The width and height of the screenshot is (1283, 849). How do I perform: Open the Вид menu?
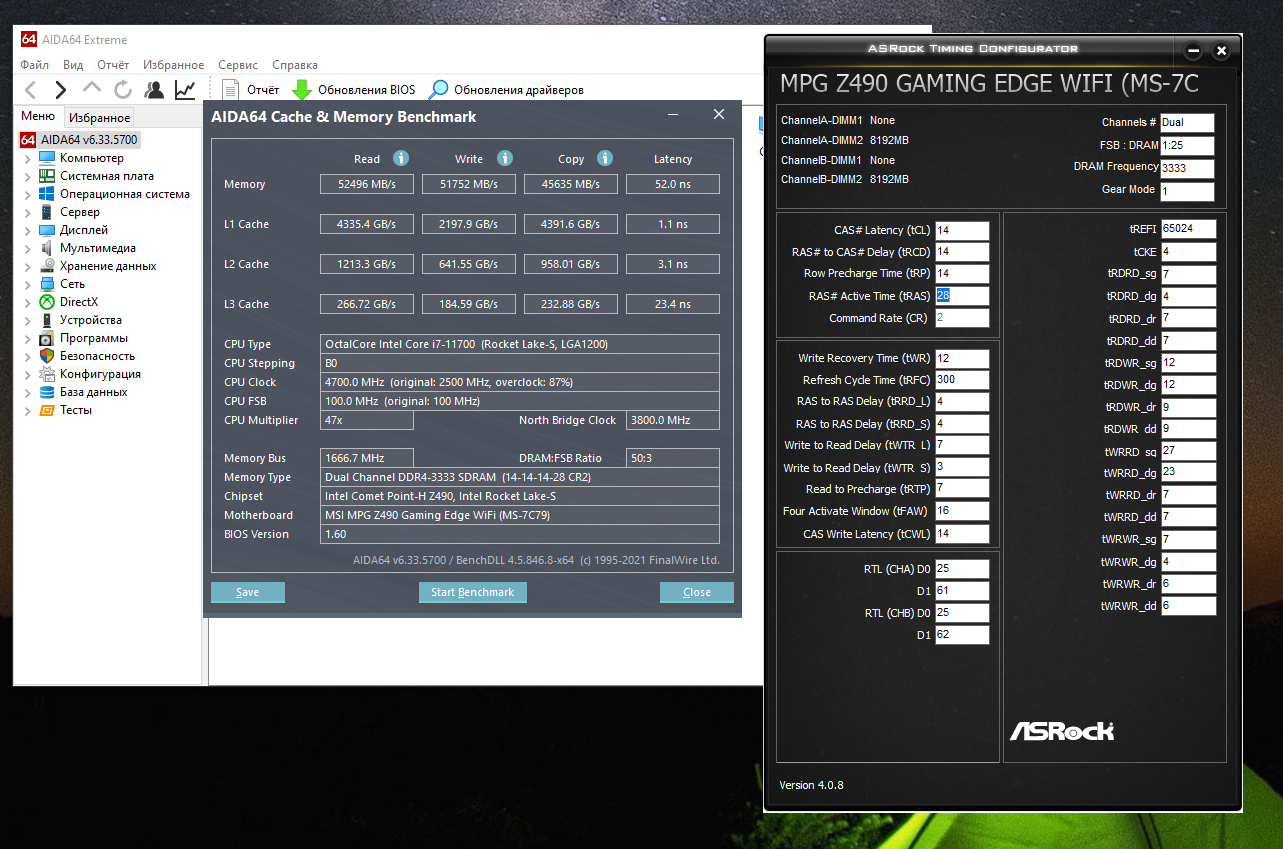click(x=73, y=65)
